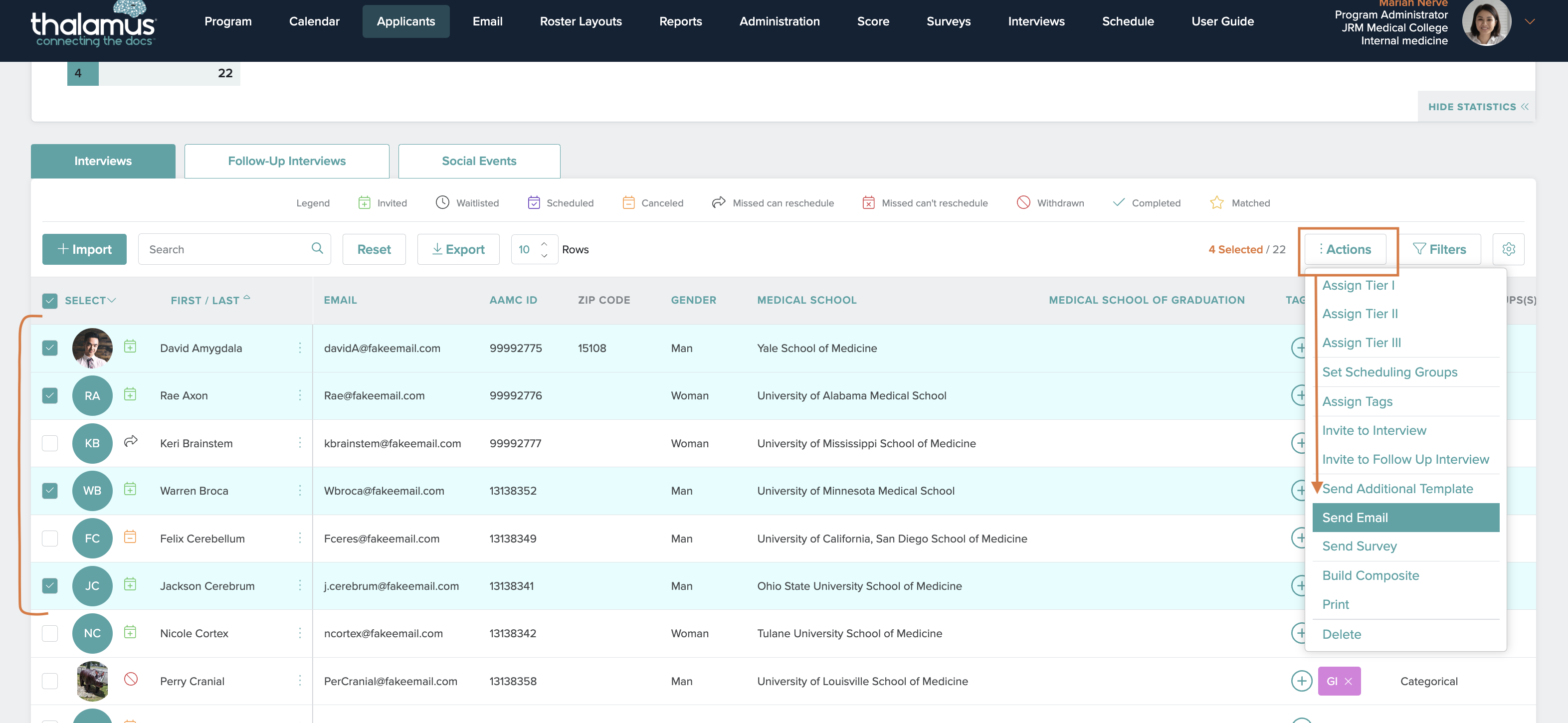Open Felix Cerebellum's row options menu

[x=300, y=538]
